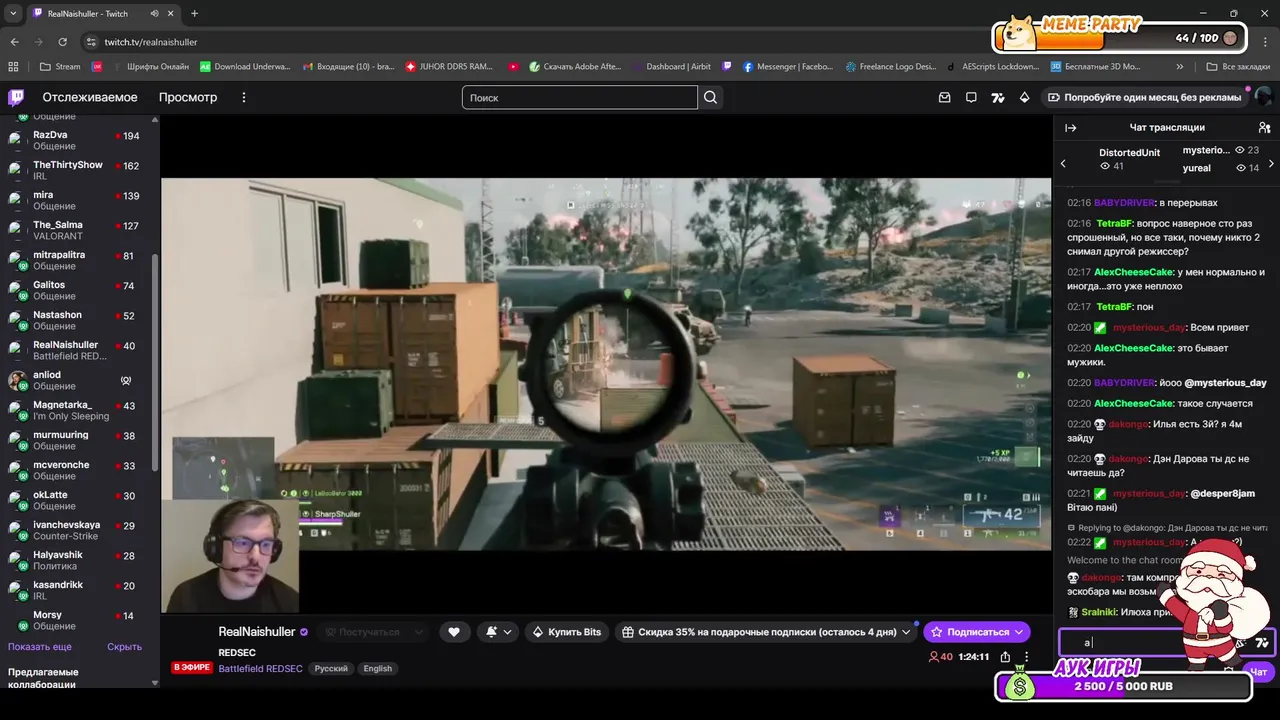Click the browser back arrow
Viewport: 1280px width, 720px height.
pyautogui.click(x=14, y=42)
